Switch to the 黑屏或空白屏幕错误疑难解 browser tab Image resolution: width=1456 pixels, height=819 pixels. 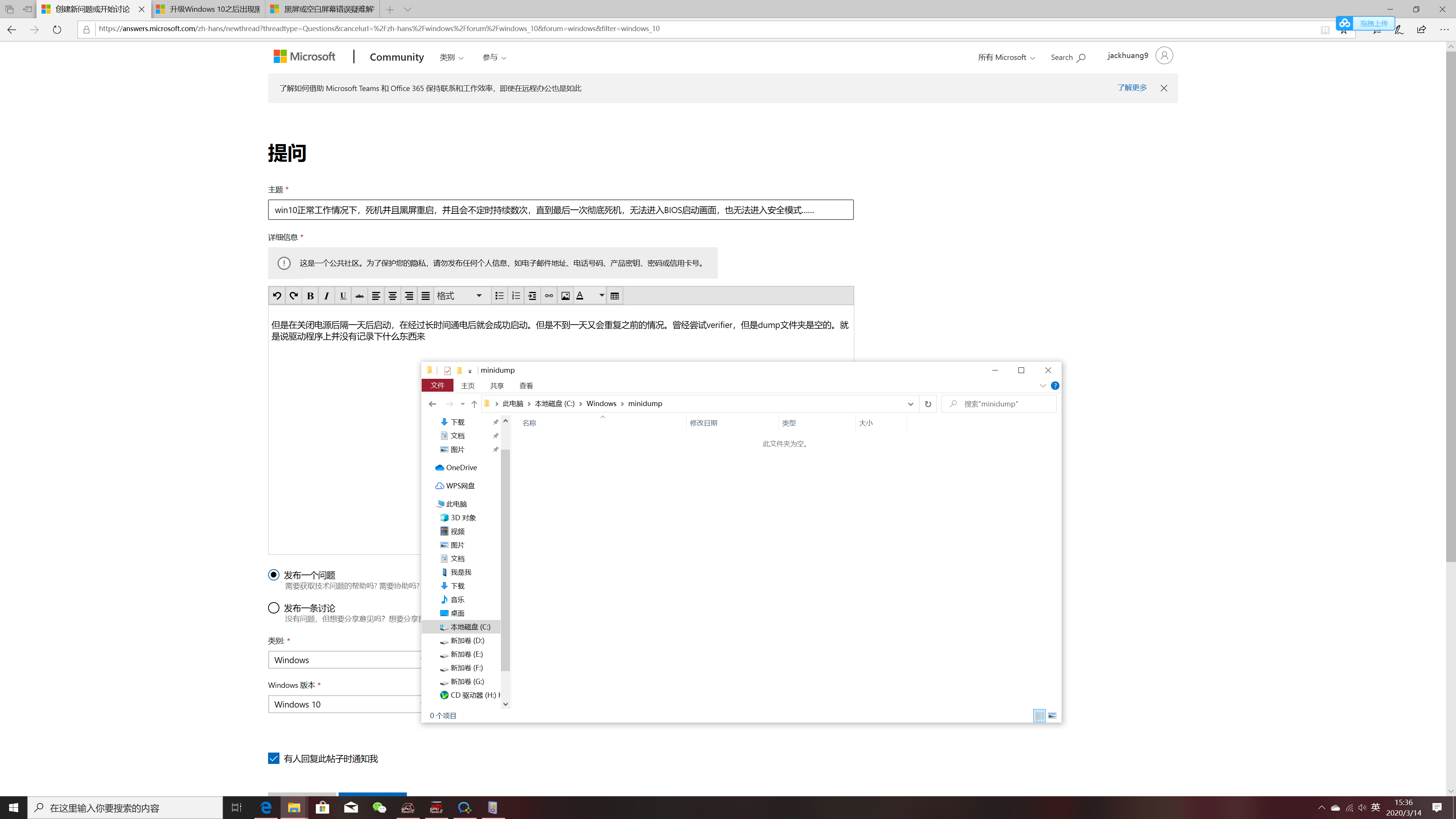pyautogui.click(x=323, y=9)
